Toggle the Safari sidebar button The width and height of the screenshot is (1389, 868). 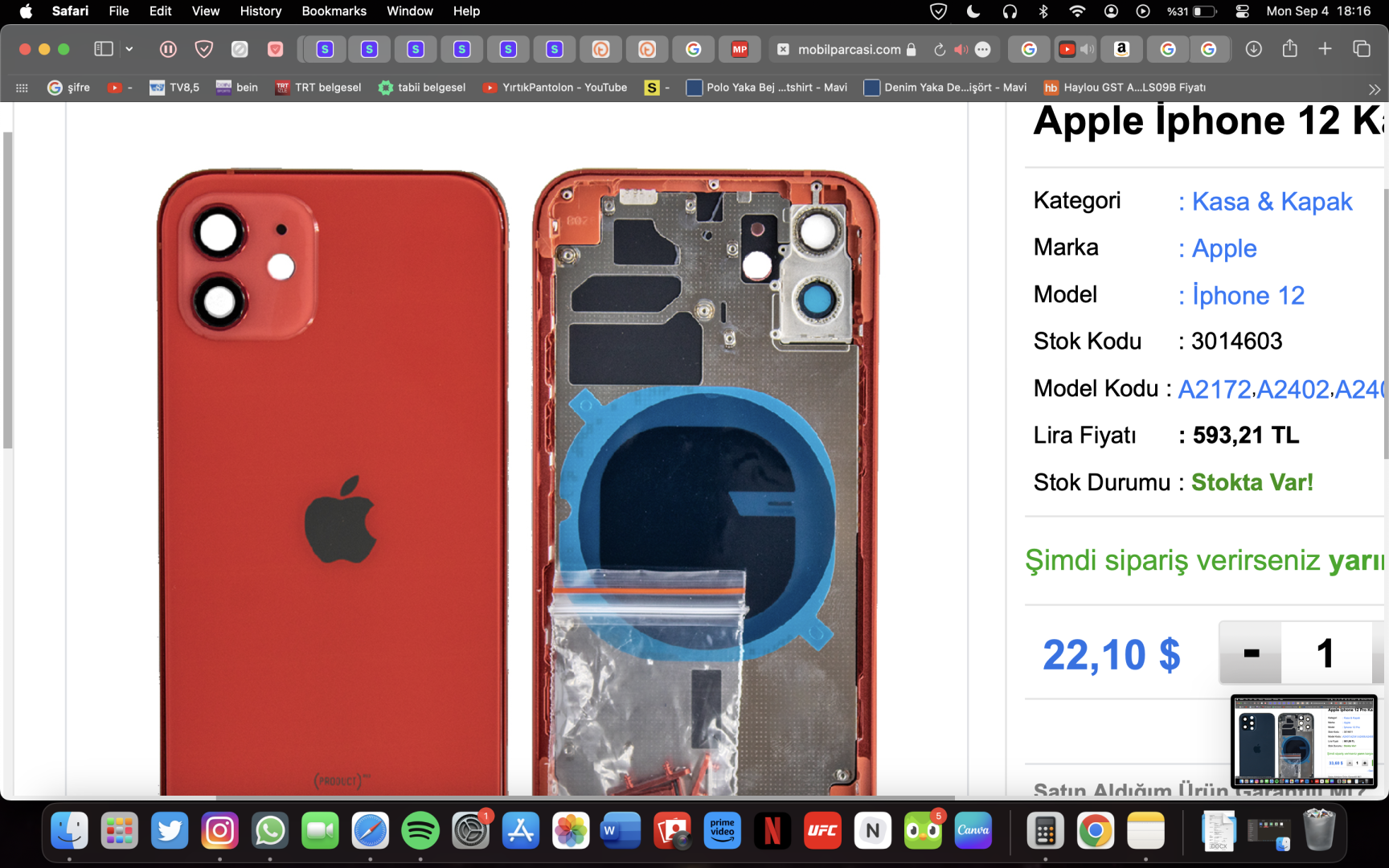[104, 49]
